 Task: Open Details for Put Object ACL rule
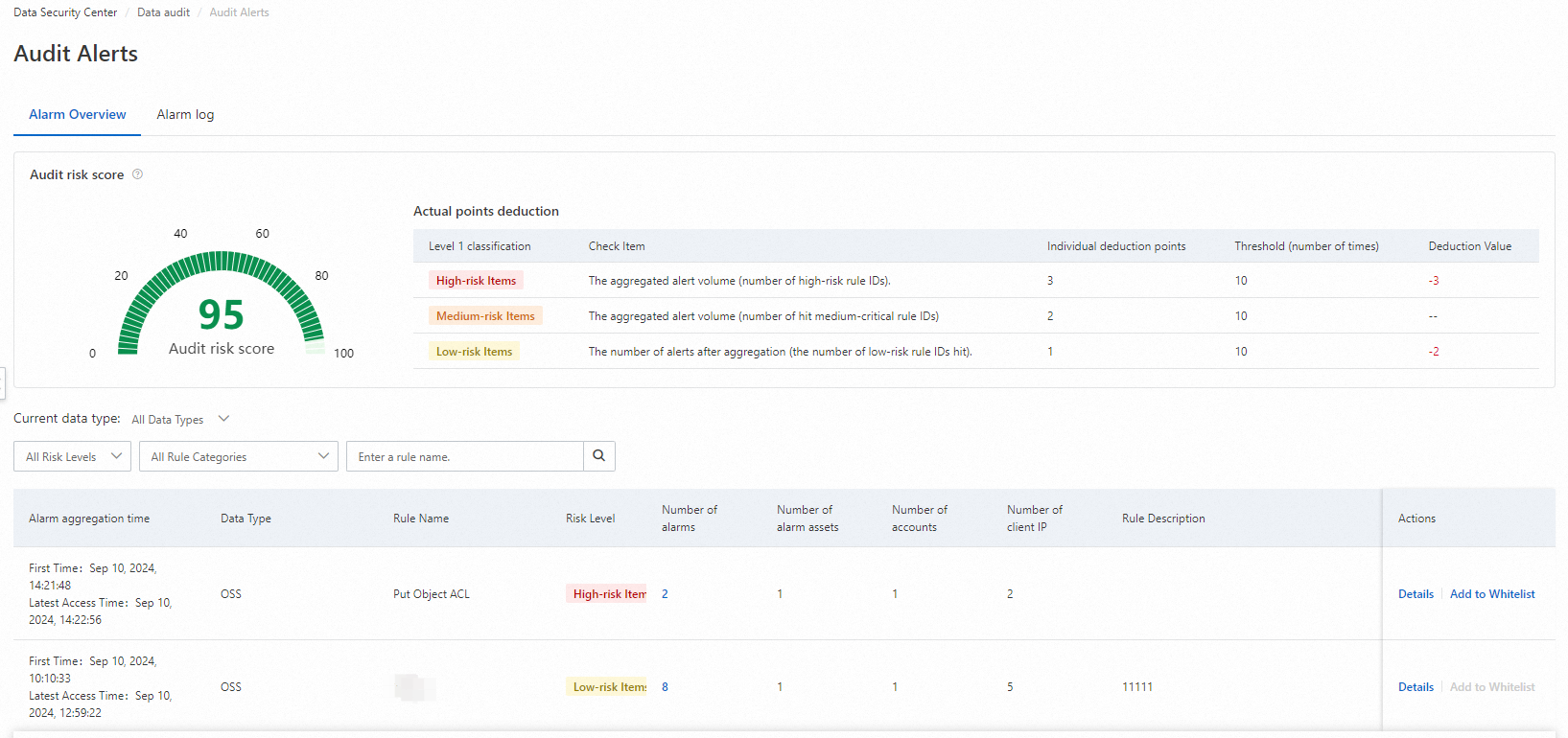coord(1416,594)
